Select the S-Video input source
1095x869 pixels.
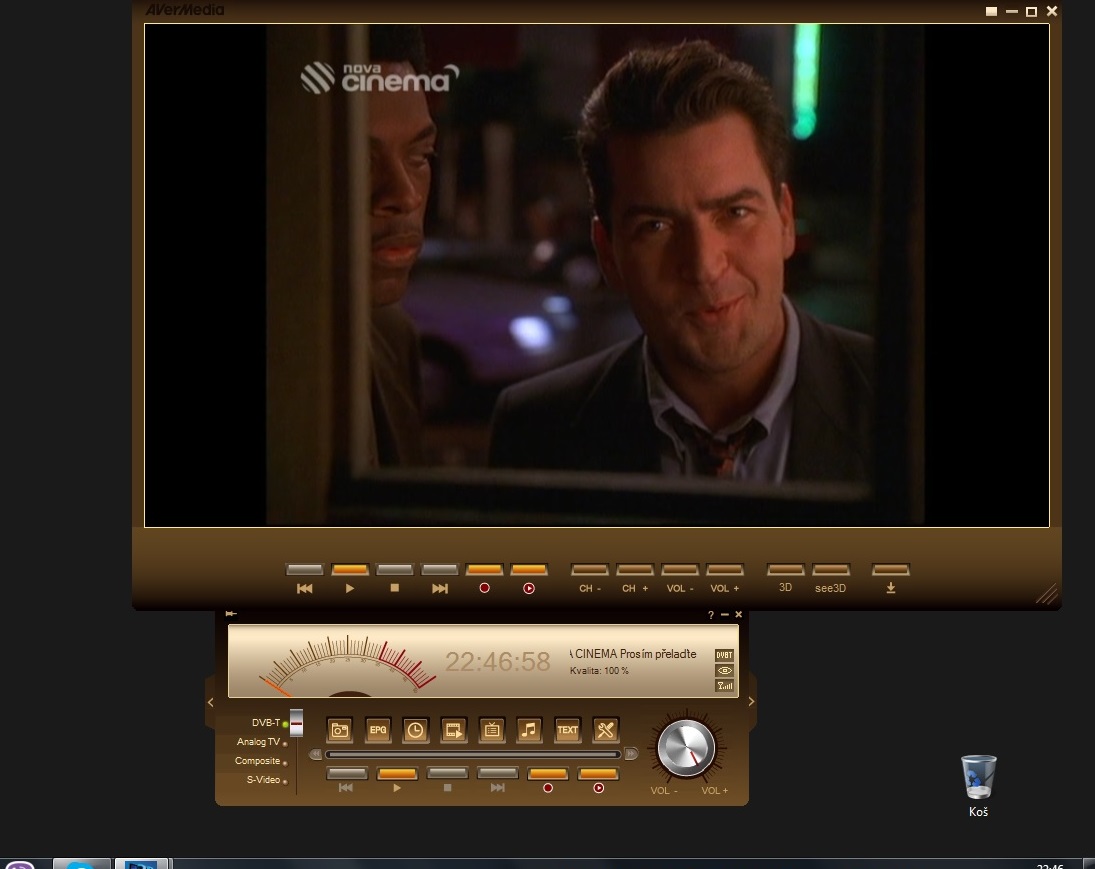264,780
